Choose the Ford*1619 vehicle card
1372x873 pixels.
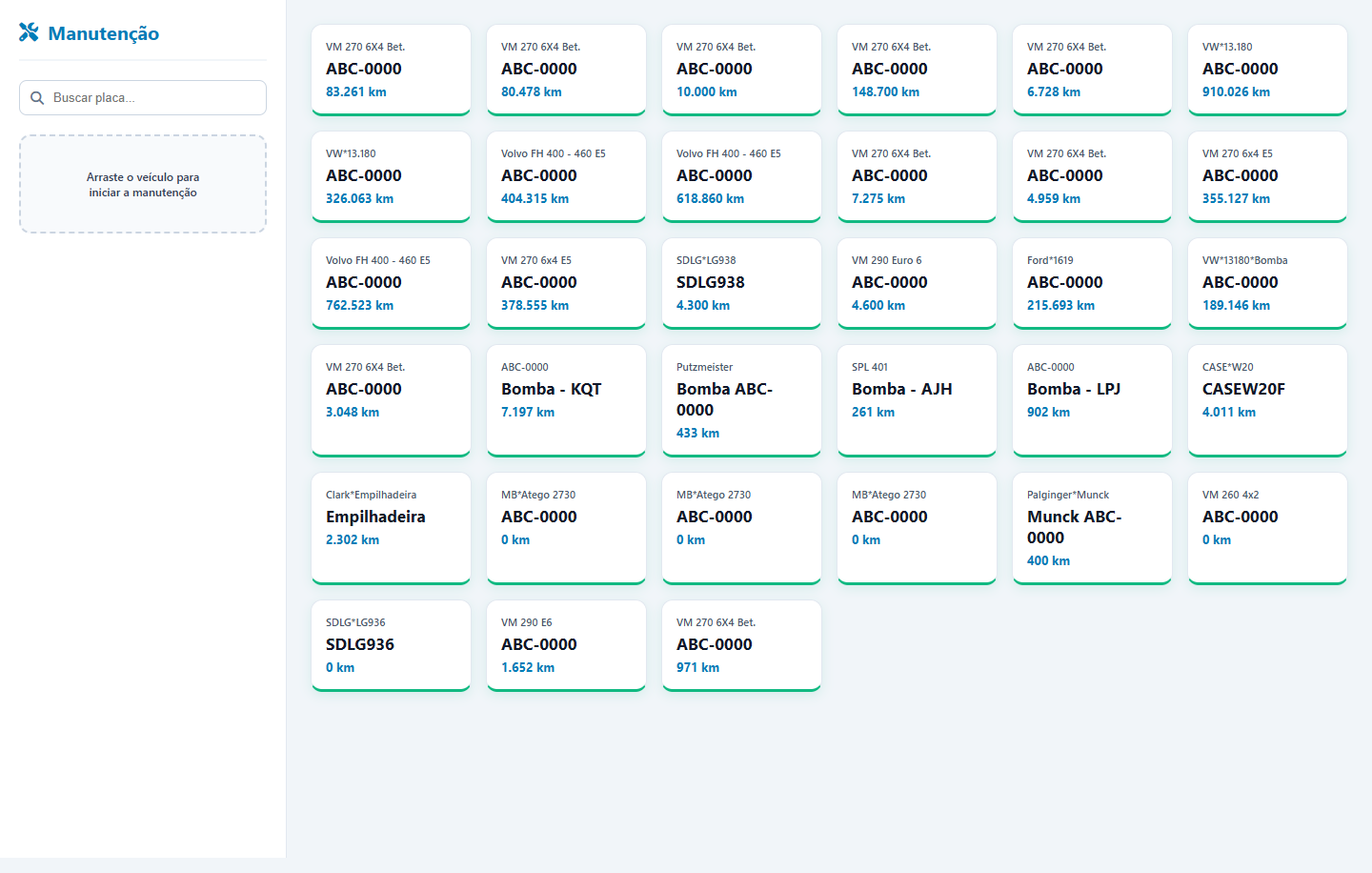pos(1092,284)
